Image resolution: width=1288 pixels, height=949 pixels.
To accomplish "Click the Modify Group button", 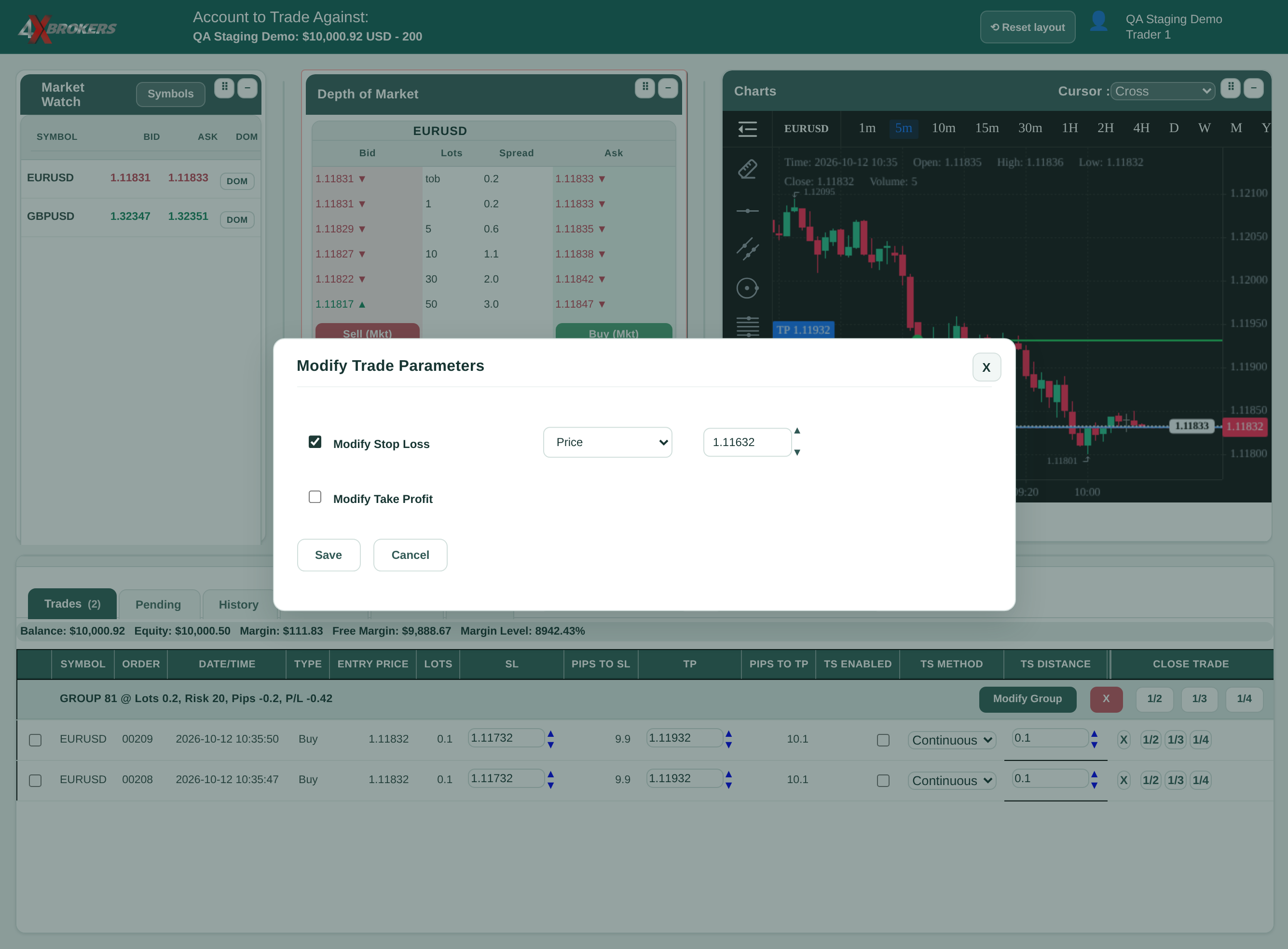I will [1028, 699].
